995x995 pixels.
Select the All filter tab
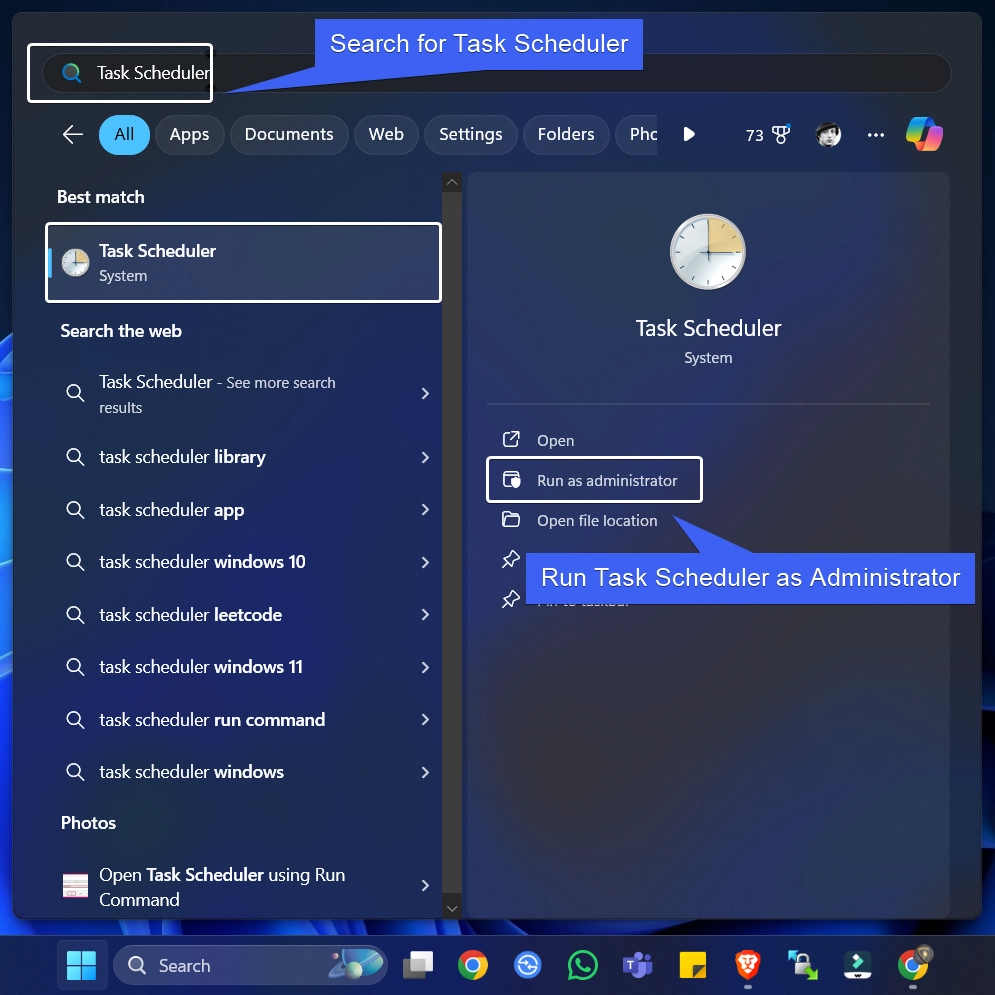tap(124, 135)
